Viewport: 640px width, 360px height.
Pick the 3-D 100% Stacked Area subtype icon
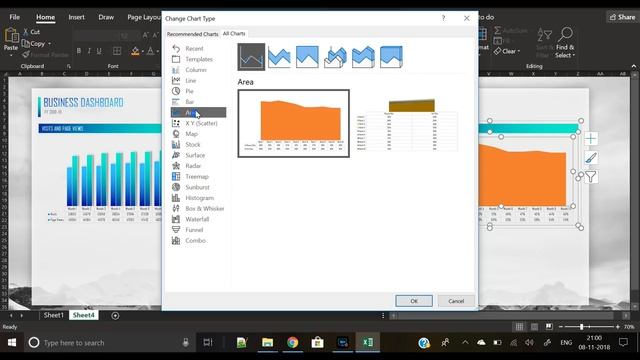click(391, 57)
